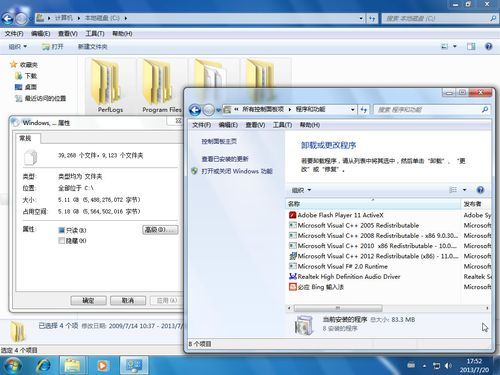Open Recent Places in navigation pane
This screenshot has width=500, height=375.
coord(41,98)
